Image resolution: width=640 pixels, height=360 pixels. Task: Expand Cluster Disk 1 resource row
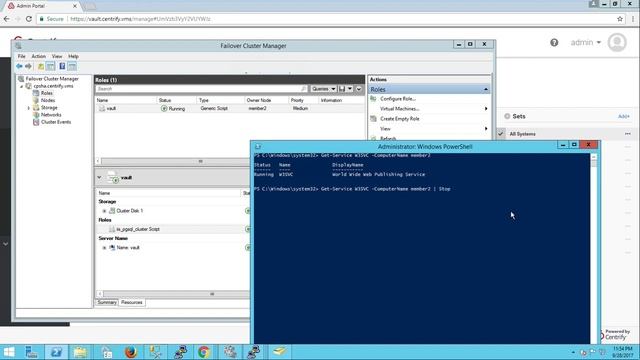click(104, 211)
